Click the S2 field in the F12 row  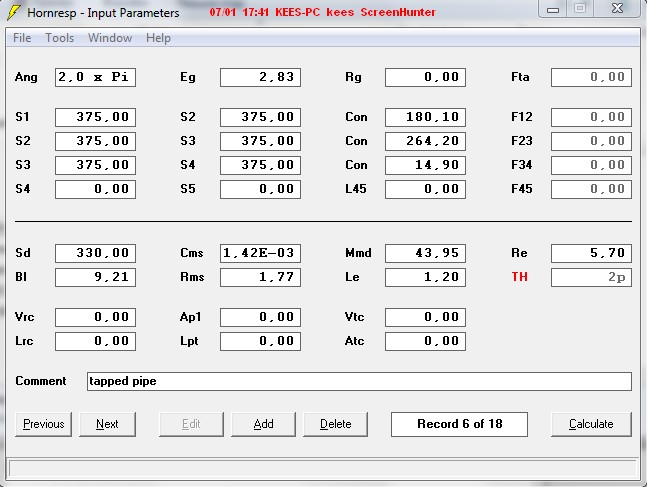click(260, 118)
